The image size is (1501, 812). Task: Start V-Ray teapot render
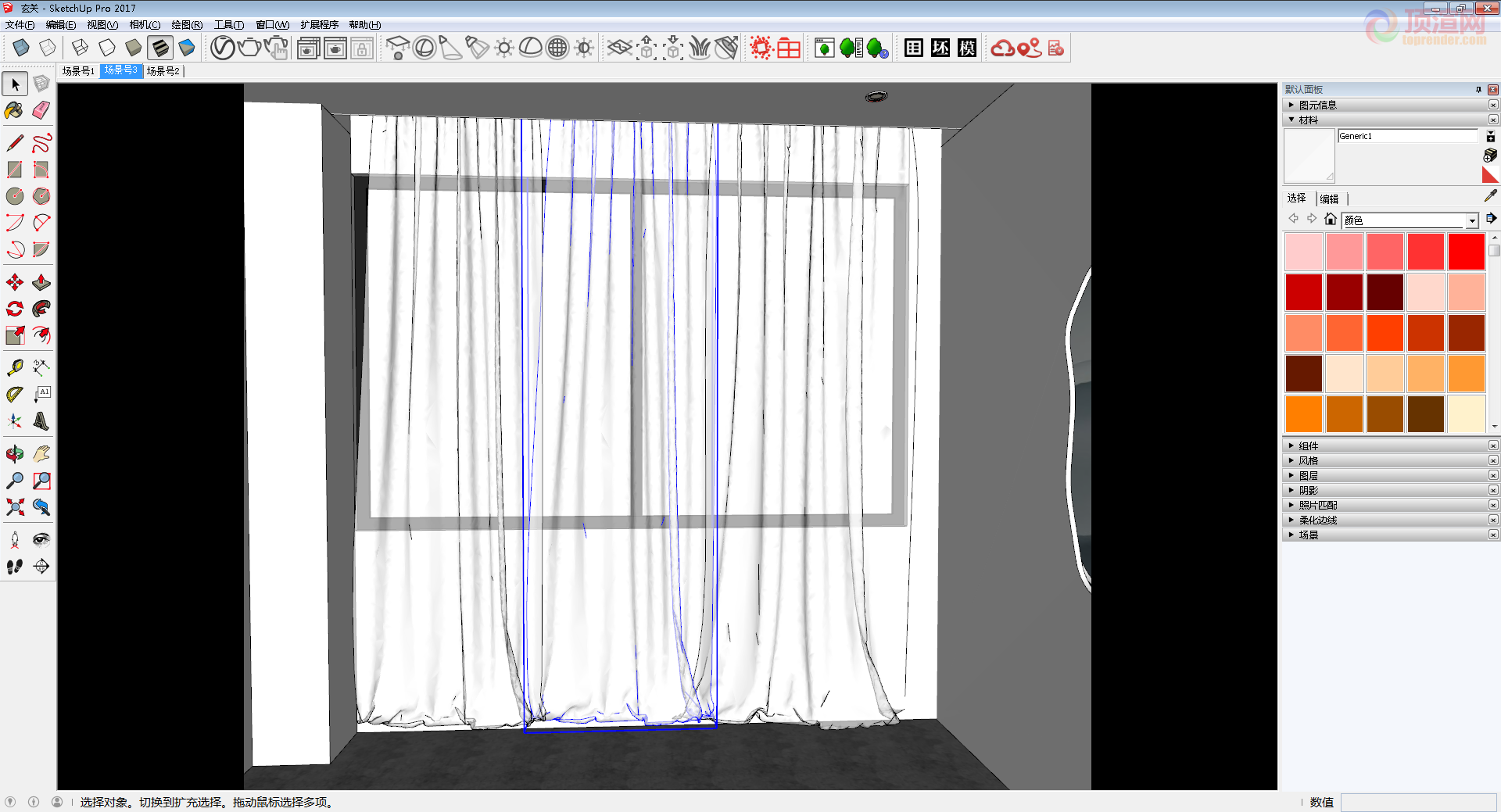[x=249, y=48]
